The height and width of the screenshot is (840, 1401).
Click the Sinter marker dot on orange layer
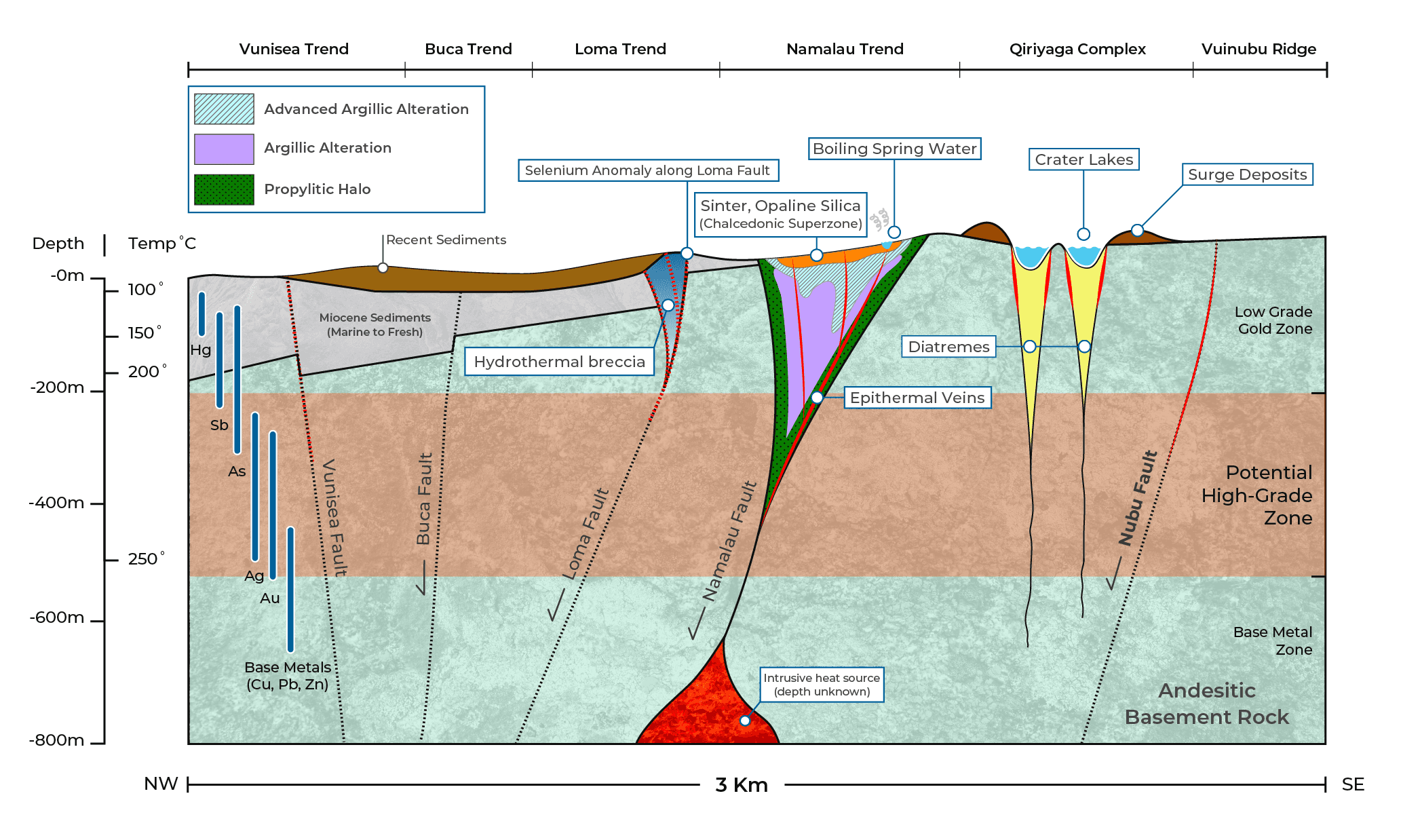point(817,255)
